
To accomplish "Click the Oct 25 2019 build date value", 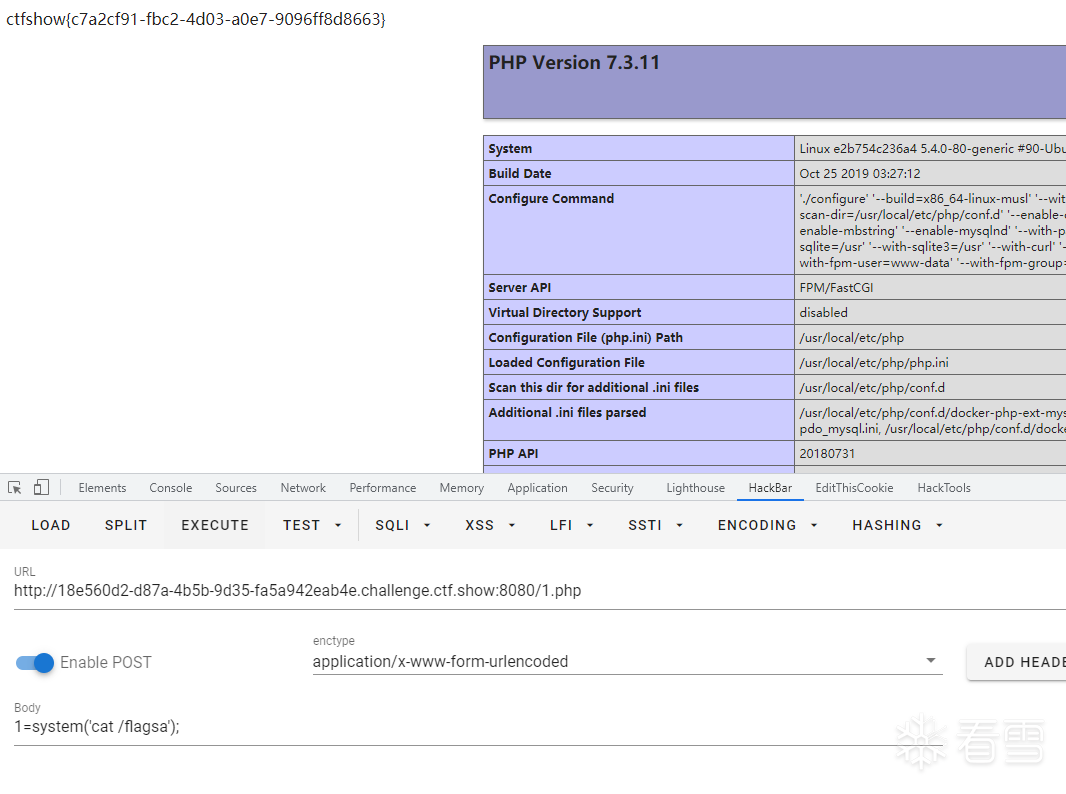I will tap(860, 173).
